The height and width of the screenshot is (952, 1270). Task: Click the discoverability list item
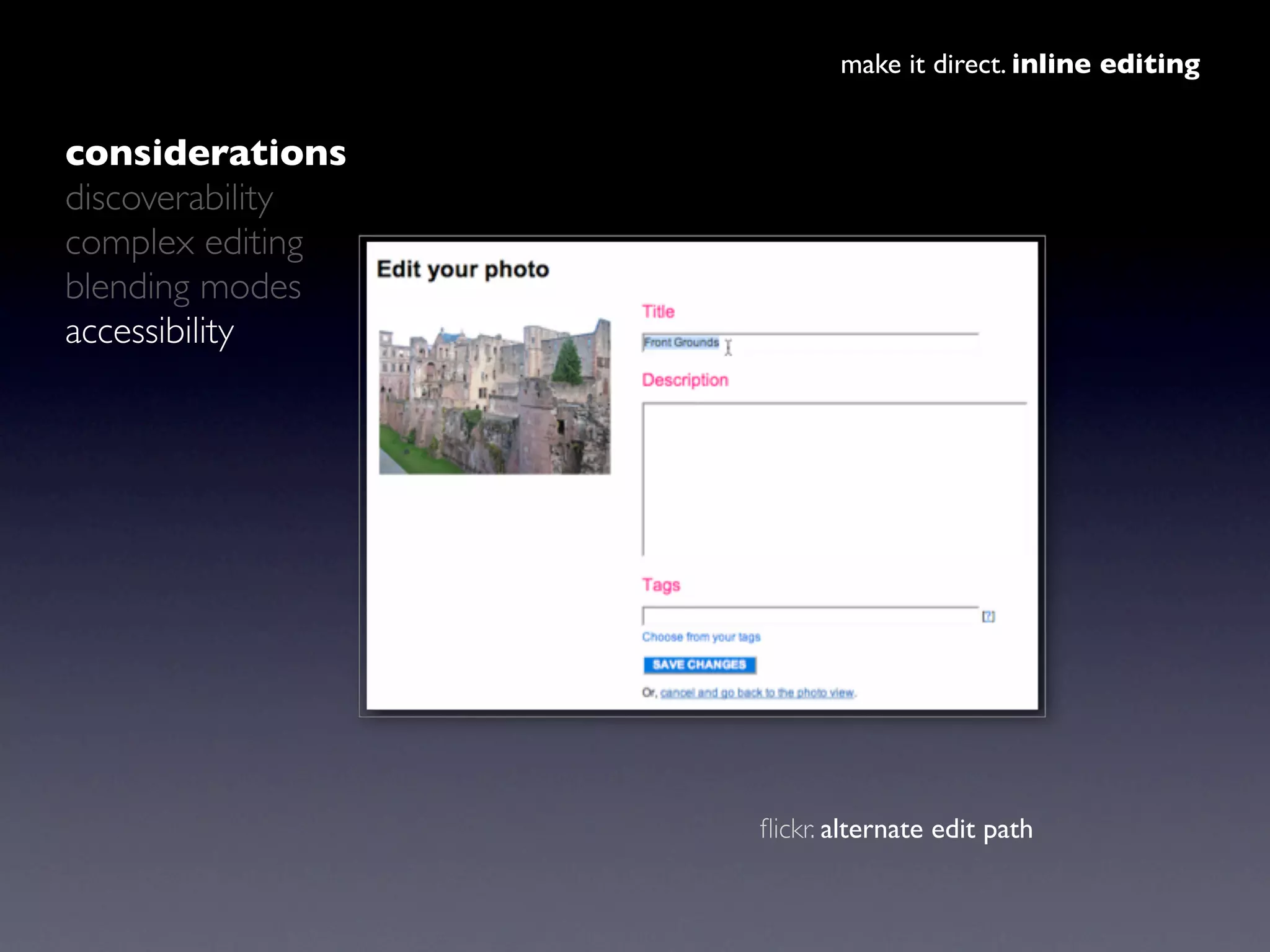pyautogui.click(x=169, y=198)
